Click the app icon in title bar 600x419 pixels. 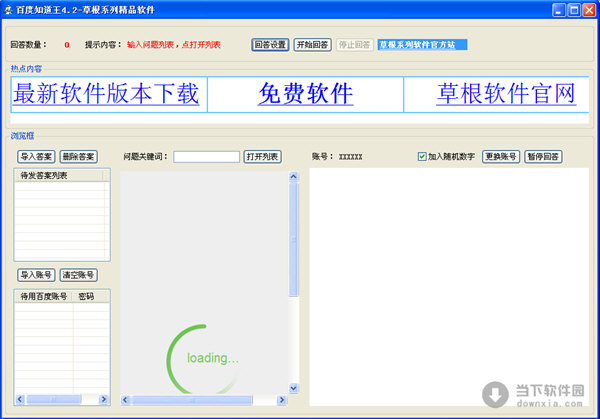(x=8, y=10)
